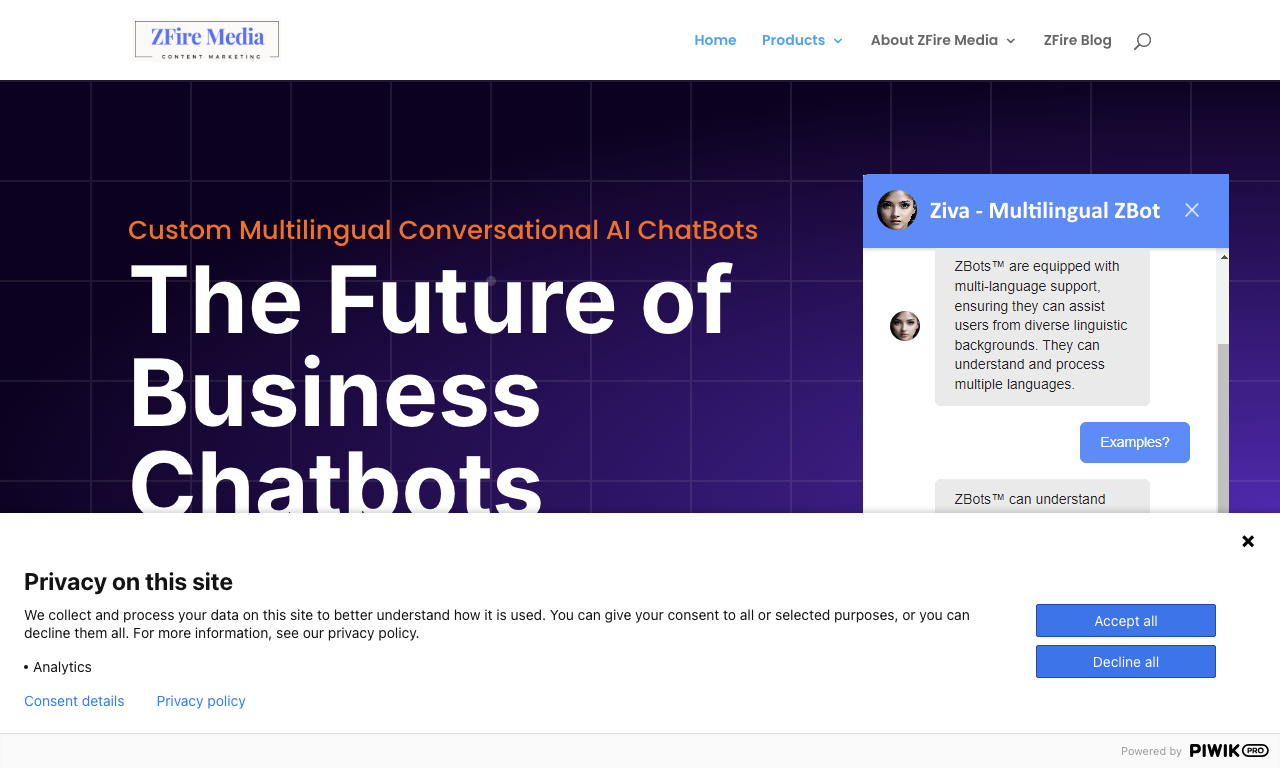
Task: Click the chat scrollbar up arrow
Action: point(1224,258)
